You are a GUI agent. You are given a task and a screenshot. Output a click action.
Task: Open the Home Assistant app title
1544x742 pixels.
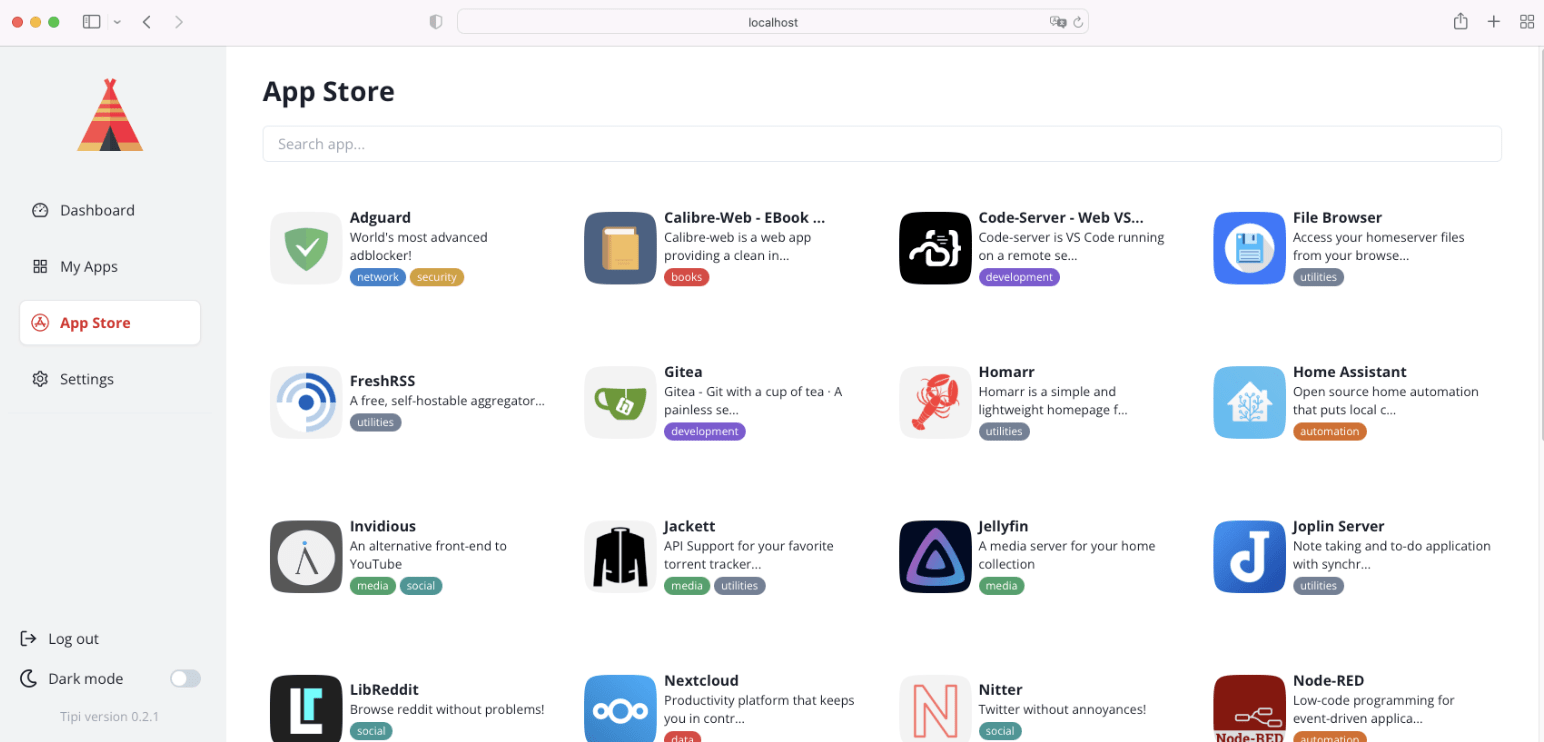(1349, 372)
